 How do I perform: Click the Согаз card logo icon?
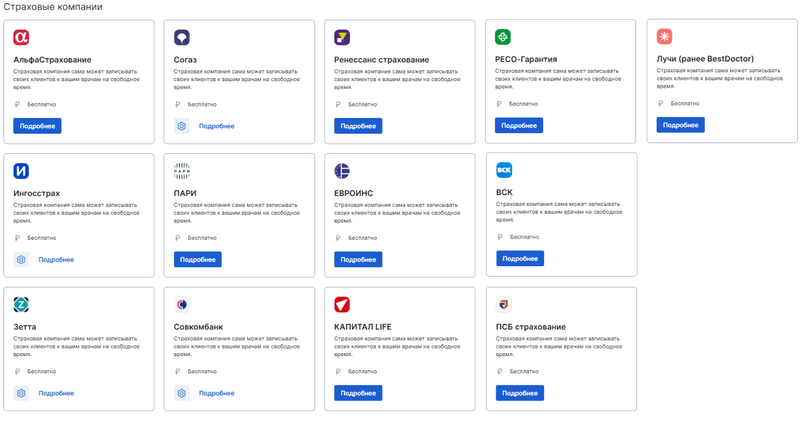coord(182,37)
